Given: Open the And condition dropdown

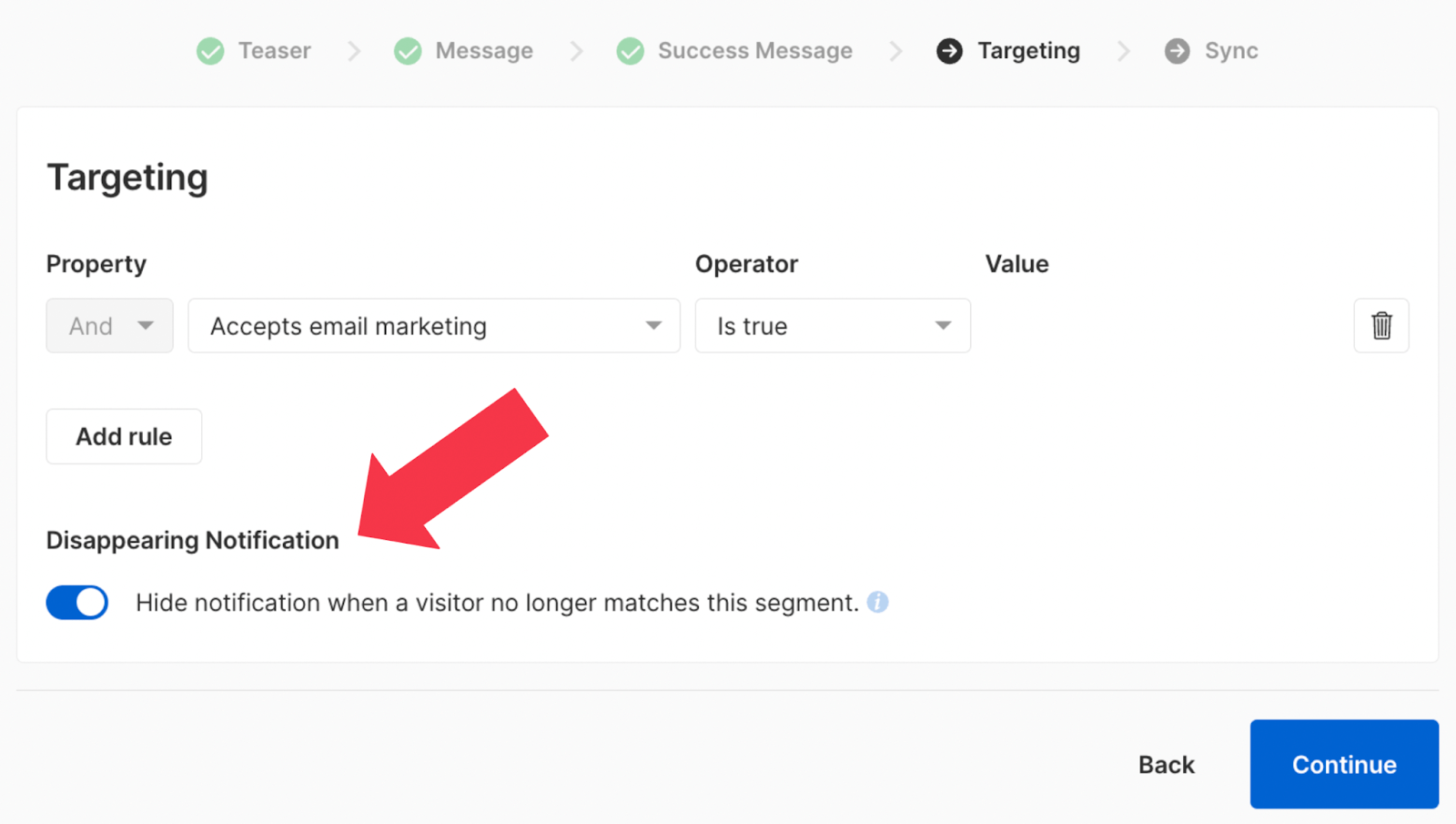Looking at the screenshot, I should click(x=109, y=326).
